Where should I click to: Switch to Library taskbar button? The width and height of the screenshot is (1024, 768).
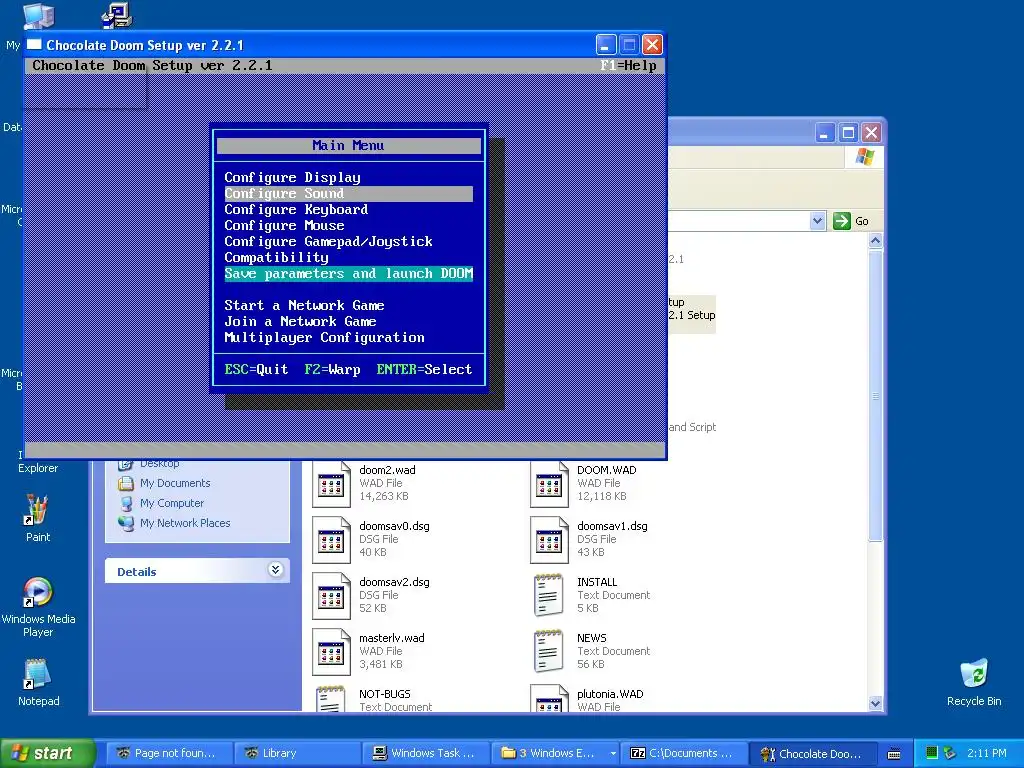pyautogui.click(x=296, y=753)
